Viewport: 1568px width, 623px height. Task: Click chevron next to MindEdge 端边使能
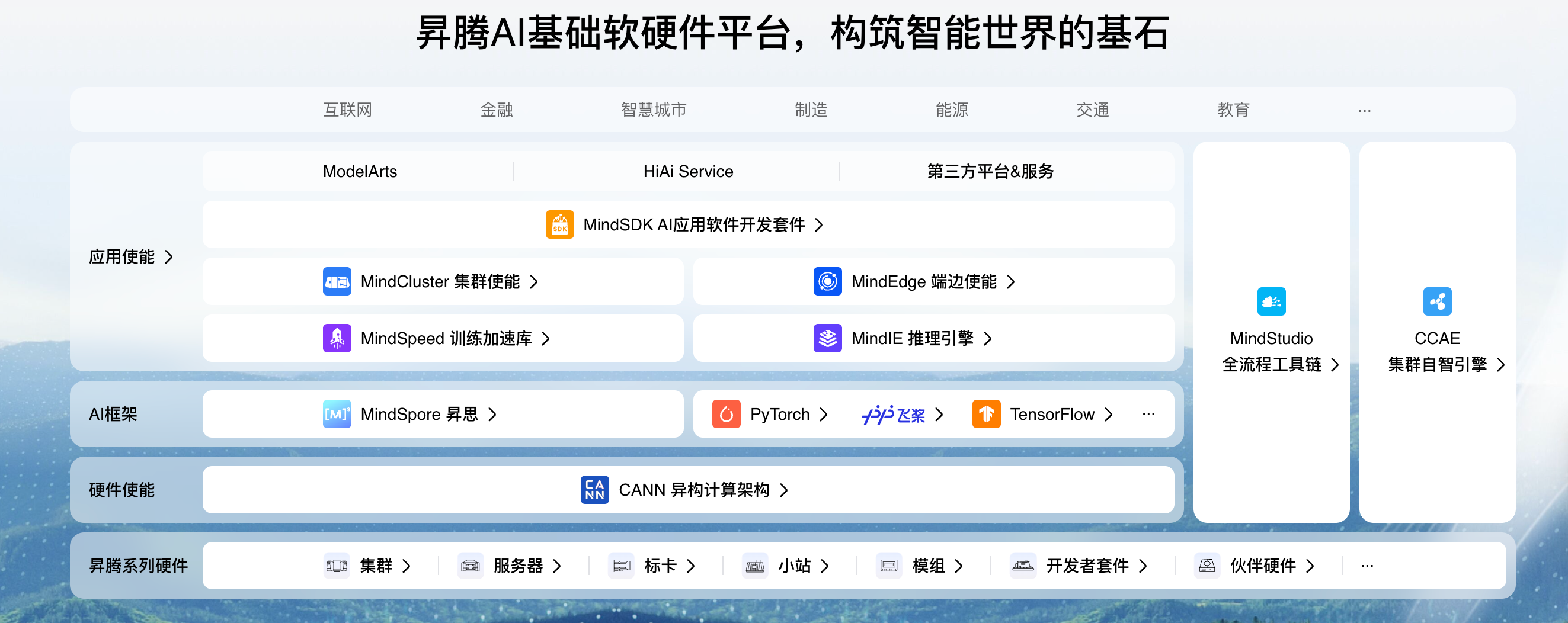pyautogui.click(x=1010, y=282)
